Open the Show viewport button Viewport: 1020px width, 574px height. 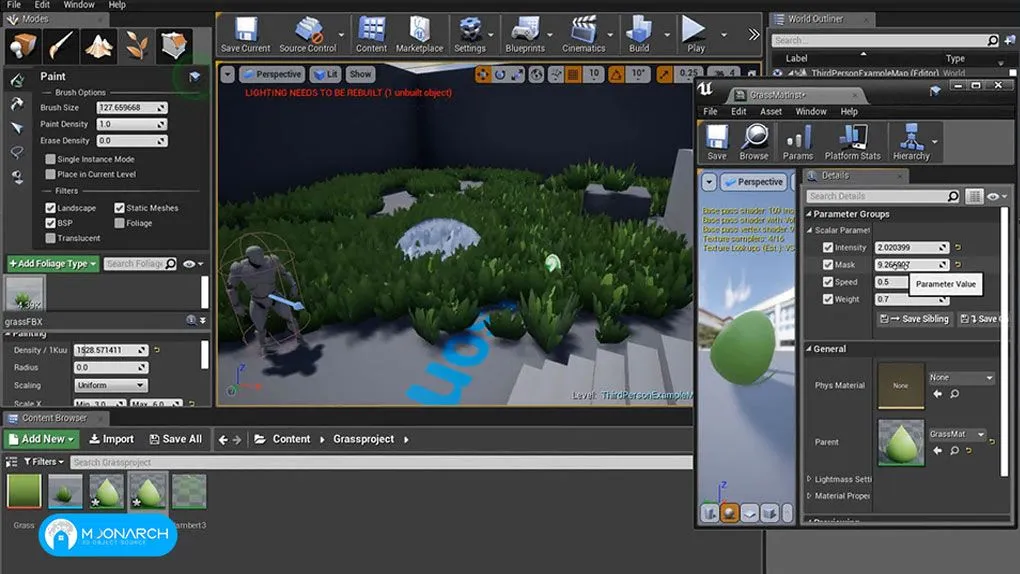point(360,74)
